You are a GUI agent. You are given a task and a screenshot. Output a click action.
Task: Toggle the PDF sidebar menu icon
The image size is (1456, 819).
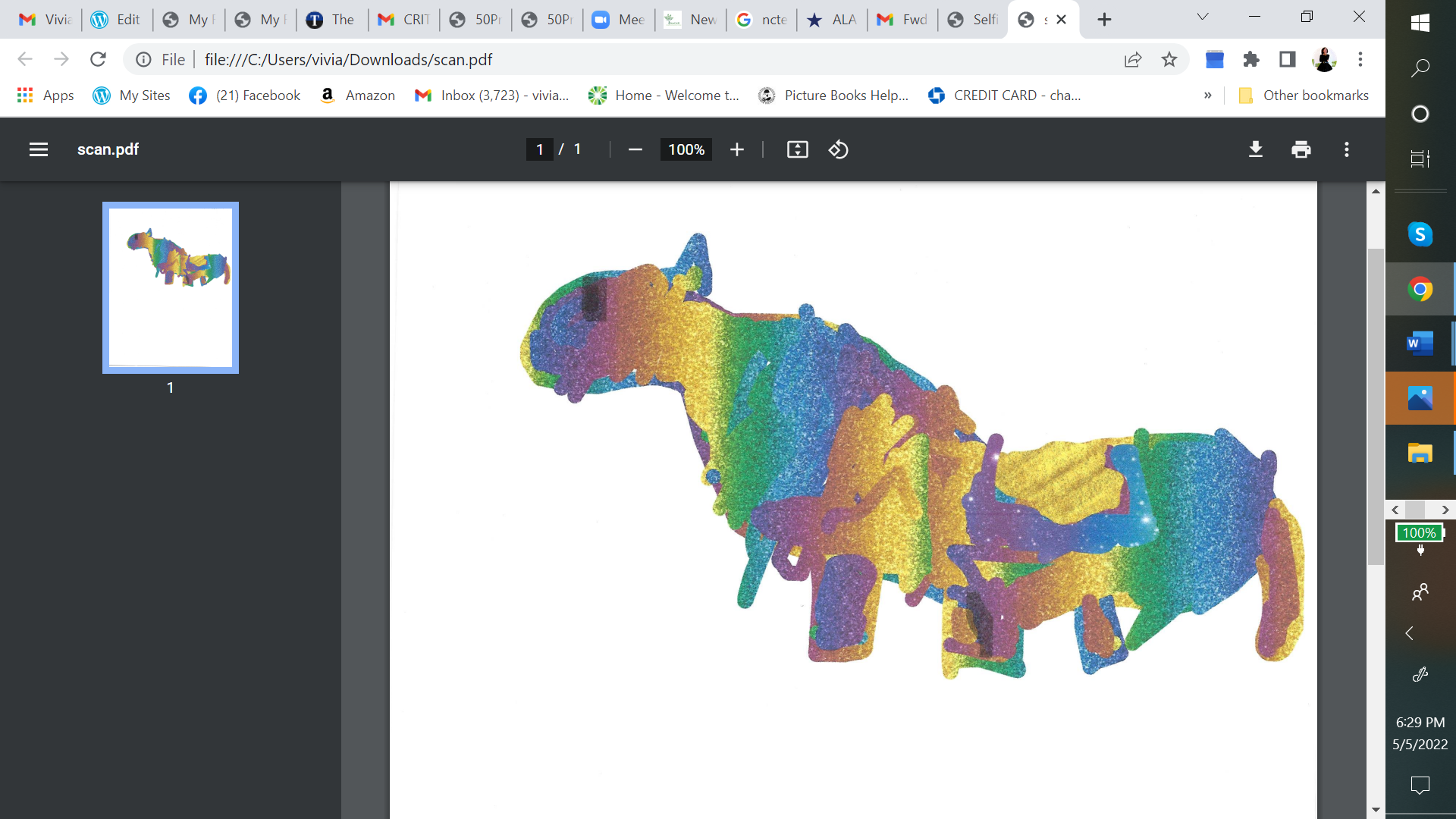point(39,149)
